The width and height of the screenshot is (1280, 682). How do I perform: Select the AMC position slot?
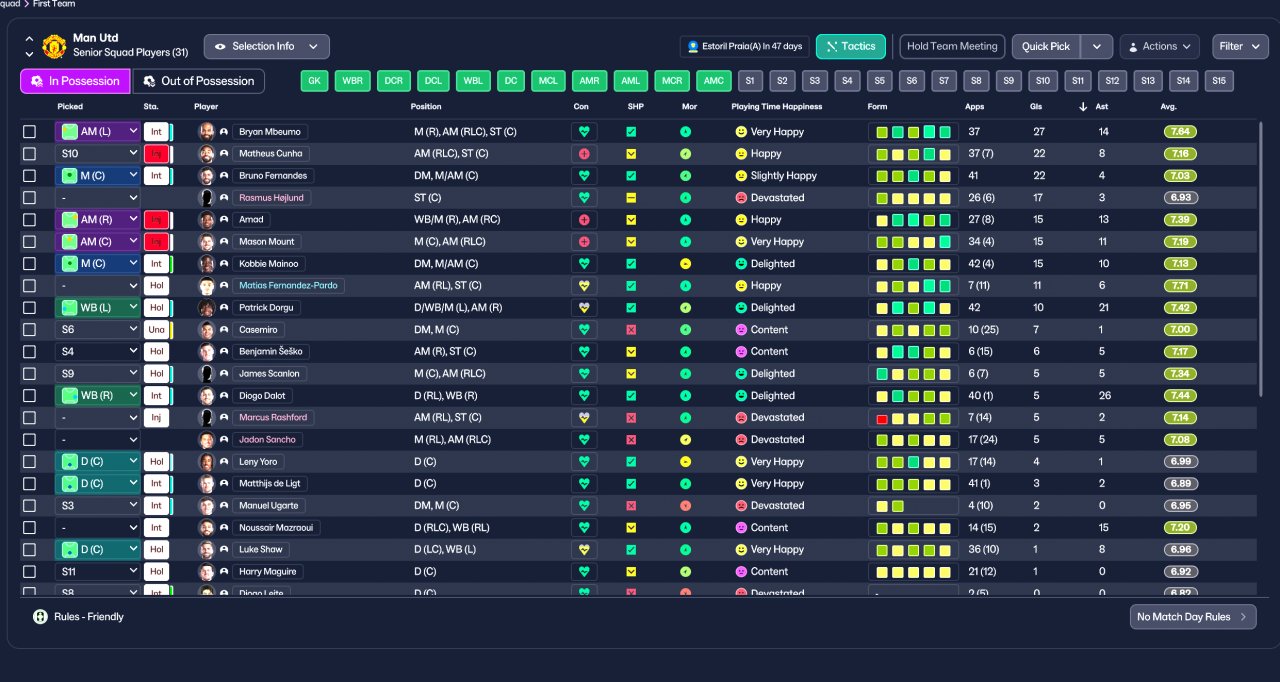pos(713,81)
